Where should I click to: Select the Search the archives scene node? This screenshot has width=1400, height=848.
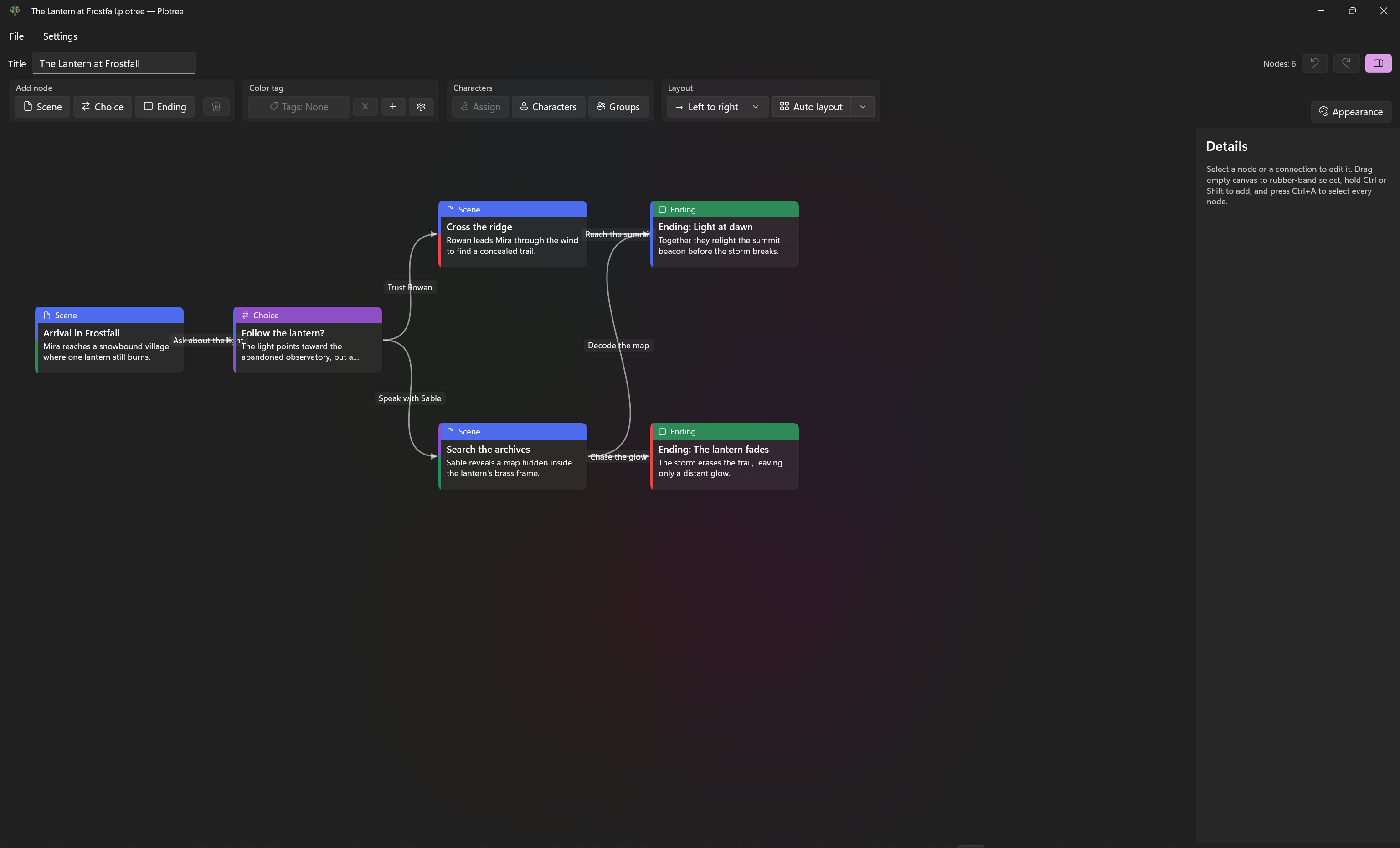click(x=513, y=456)
